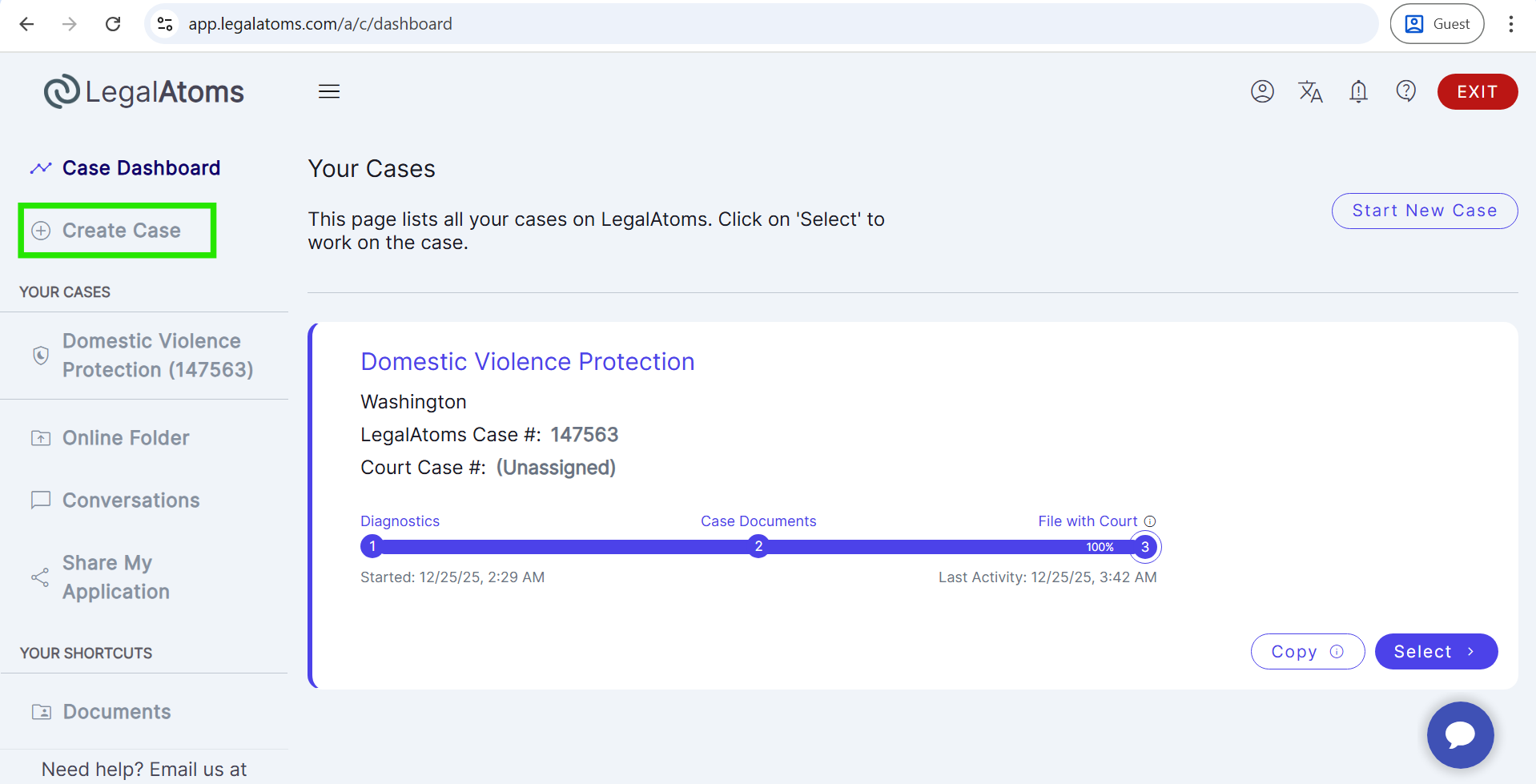Open Conversations from the sidebar

pyautogui.click(x=131, y=501)
